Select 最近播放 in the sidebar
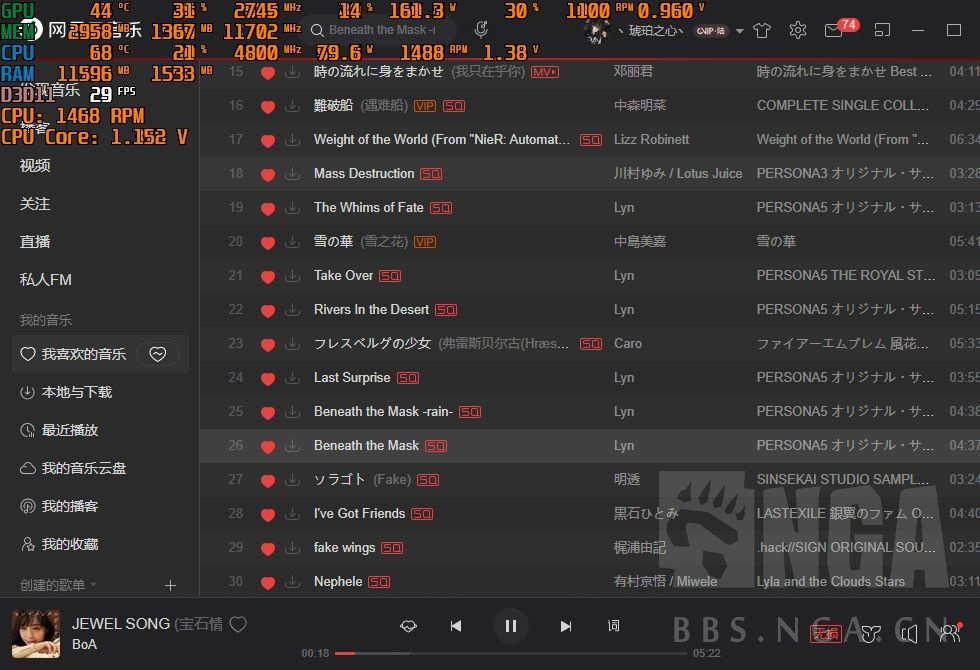The image size is (980, 670). pyautogui.click(x=69, y=430)
